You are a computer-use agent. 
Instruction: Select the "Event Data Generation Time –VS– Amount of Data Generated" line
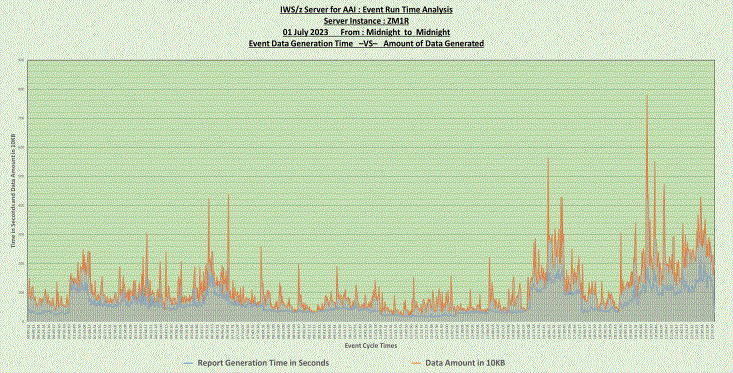tap(366, 43)
